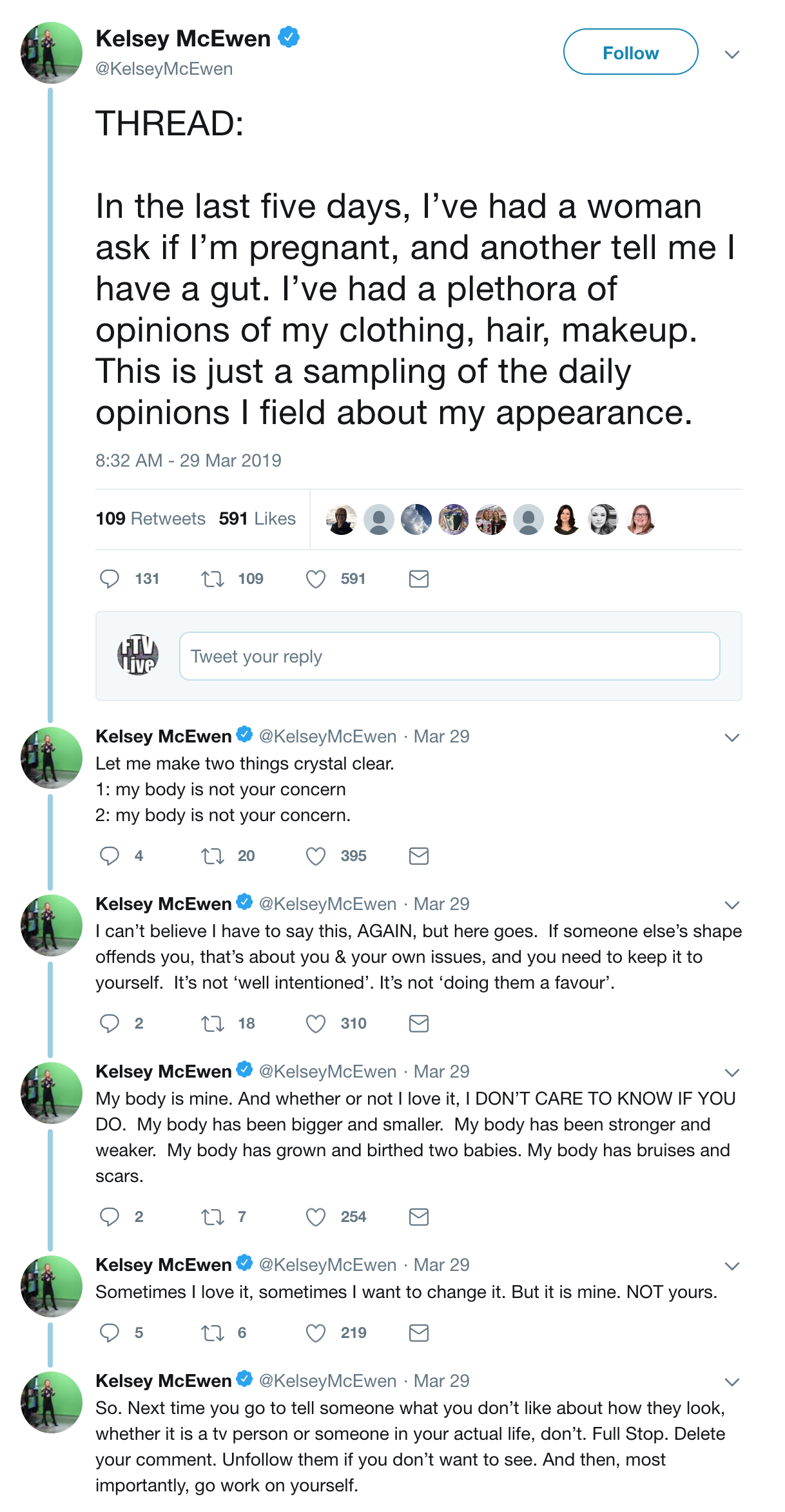Send the main tweet via direct message
The width and height of the screenshot is (785, 1512).
point(419,579)
